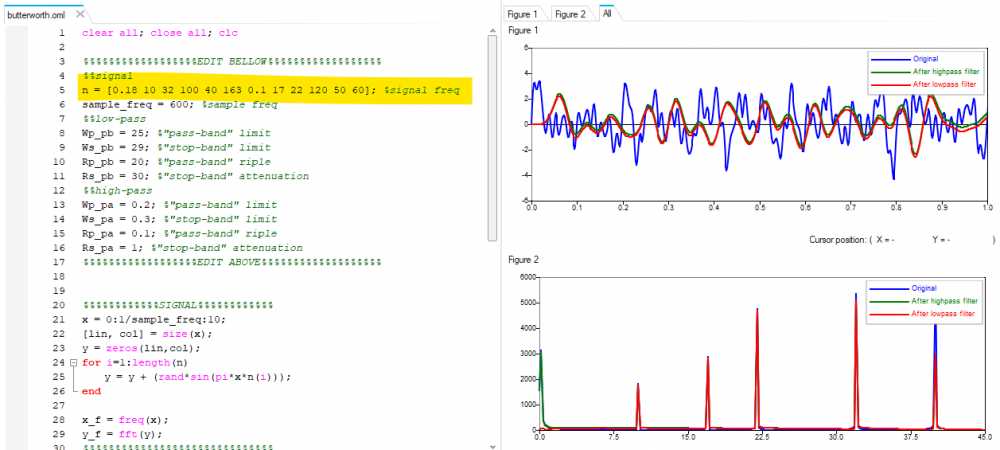The width and height of the screenshot is (1000, 450).
Task: Collapse the for loop fold marker at line 24
Action: 72,363
